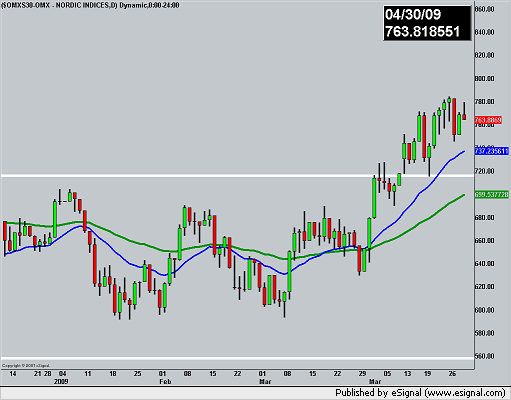The width and height of the screenshot is (511, 400).
Task: Click the chart title $OMXS30-OMX Nordic Indices
Action: (x=90, y=5)
